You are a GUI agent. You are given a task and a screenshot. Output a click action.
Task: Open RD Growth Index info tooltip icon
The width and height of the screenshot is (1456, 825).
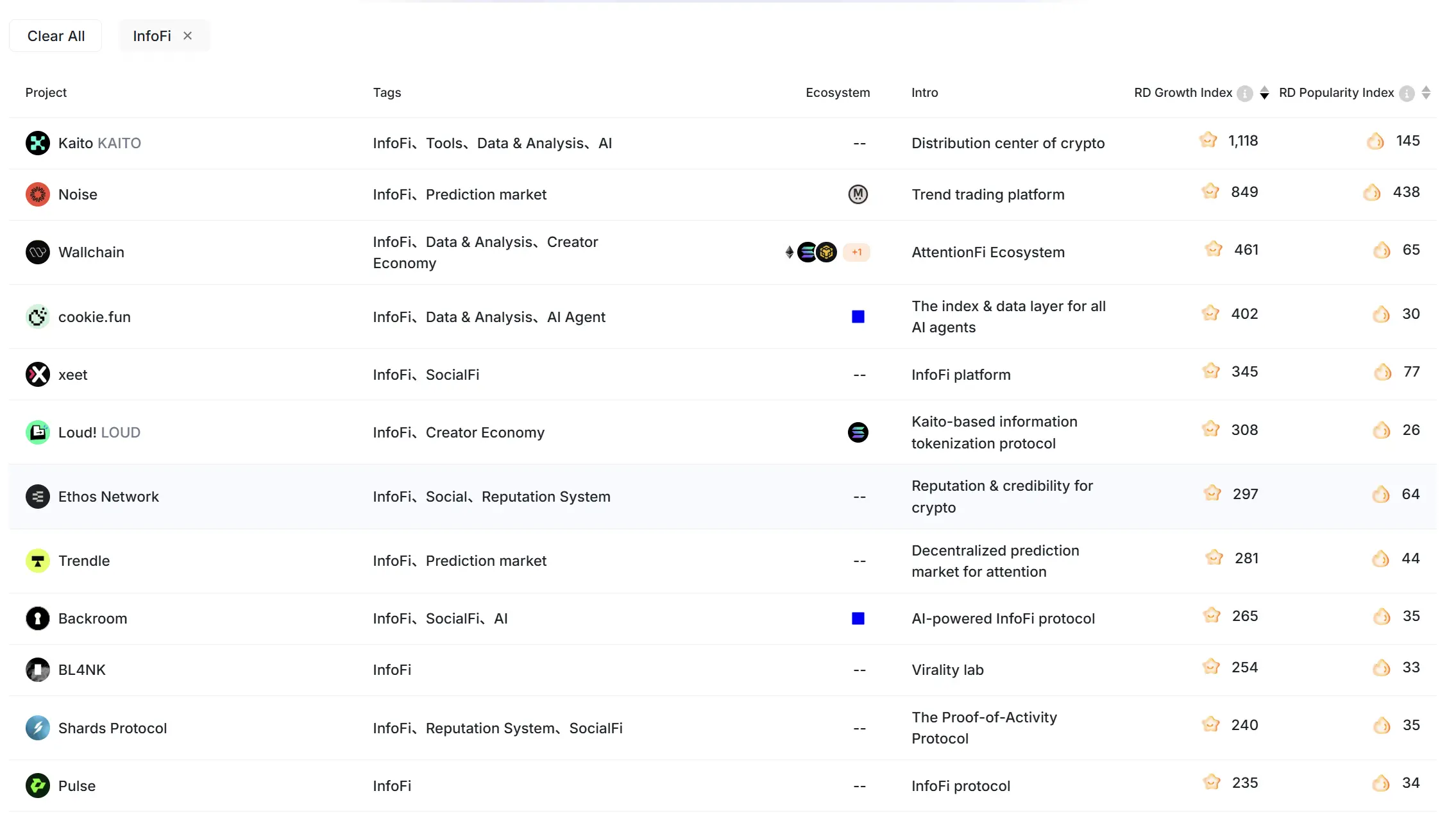click(x=1244, y=94)
